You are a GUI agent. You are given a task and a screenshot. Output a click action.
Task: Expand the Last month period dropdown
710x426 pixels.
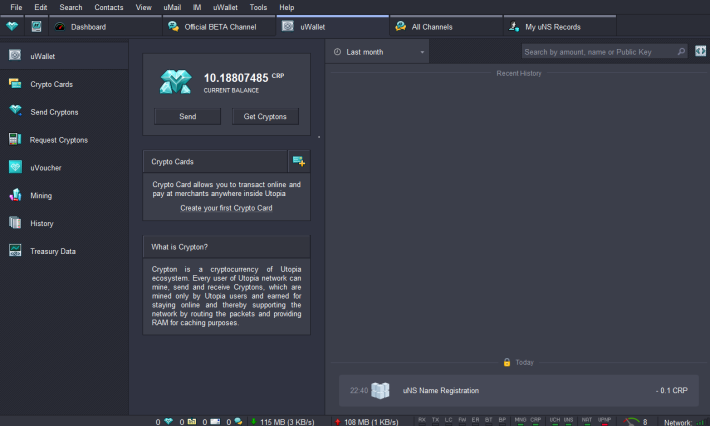pyautogui.click(x=378, y=52)
